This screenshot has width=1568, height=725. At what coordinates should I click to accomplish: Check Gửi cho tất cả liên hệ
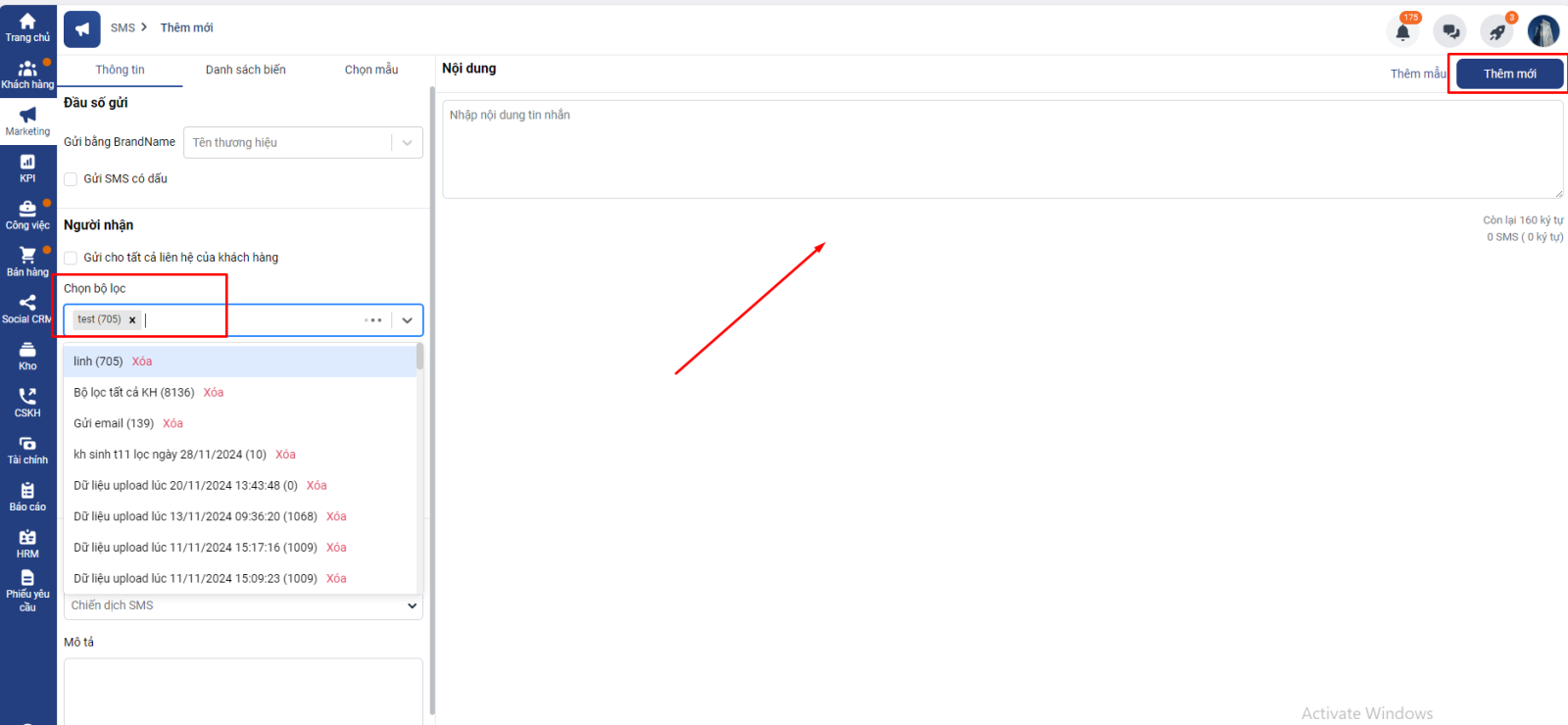point(71,258)
